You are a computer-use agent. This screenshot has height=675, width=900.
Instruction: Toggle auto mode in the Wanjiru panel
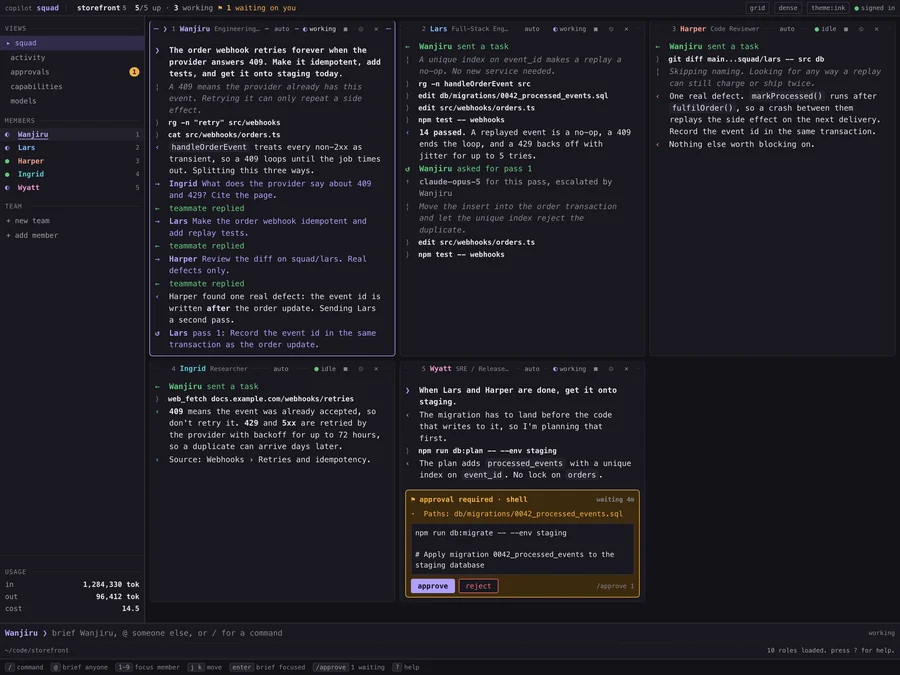tap(282, 29)
